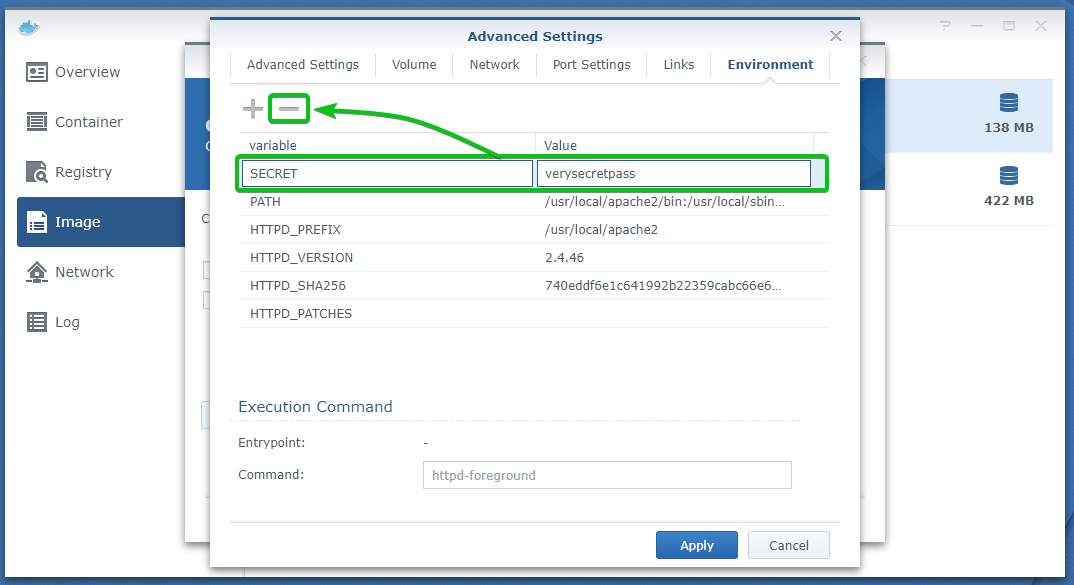Open Overview in the sidebar

click(x=87, y=72)
